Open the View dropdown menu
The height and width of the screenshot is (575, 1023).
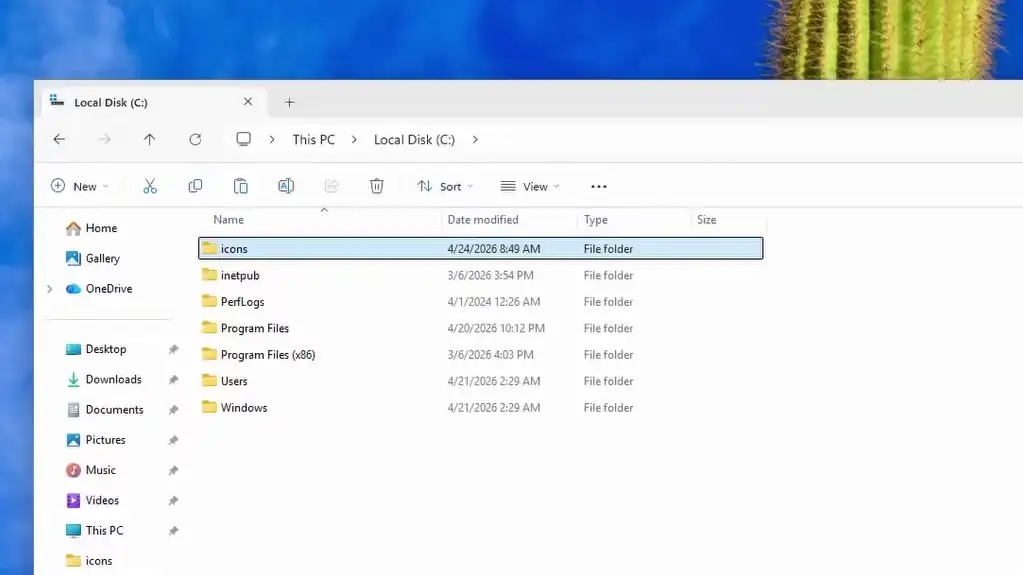[530, 187]
